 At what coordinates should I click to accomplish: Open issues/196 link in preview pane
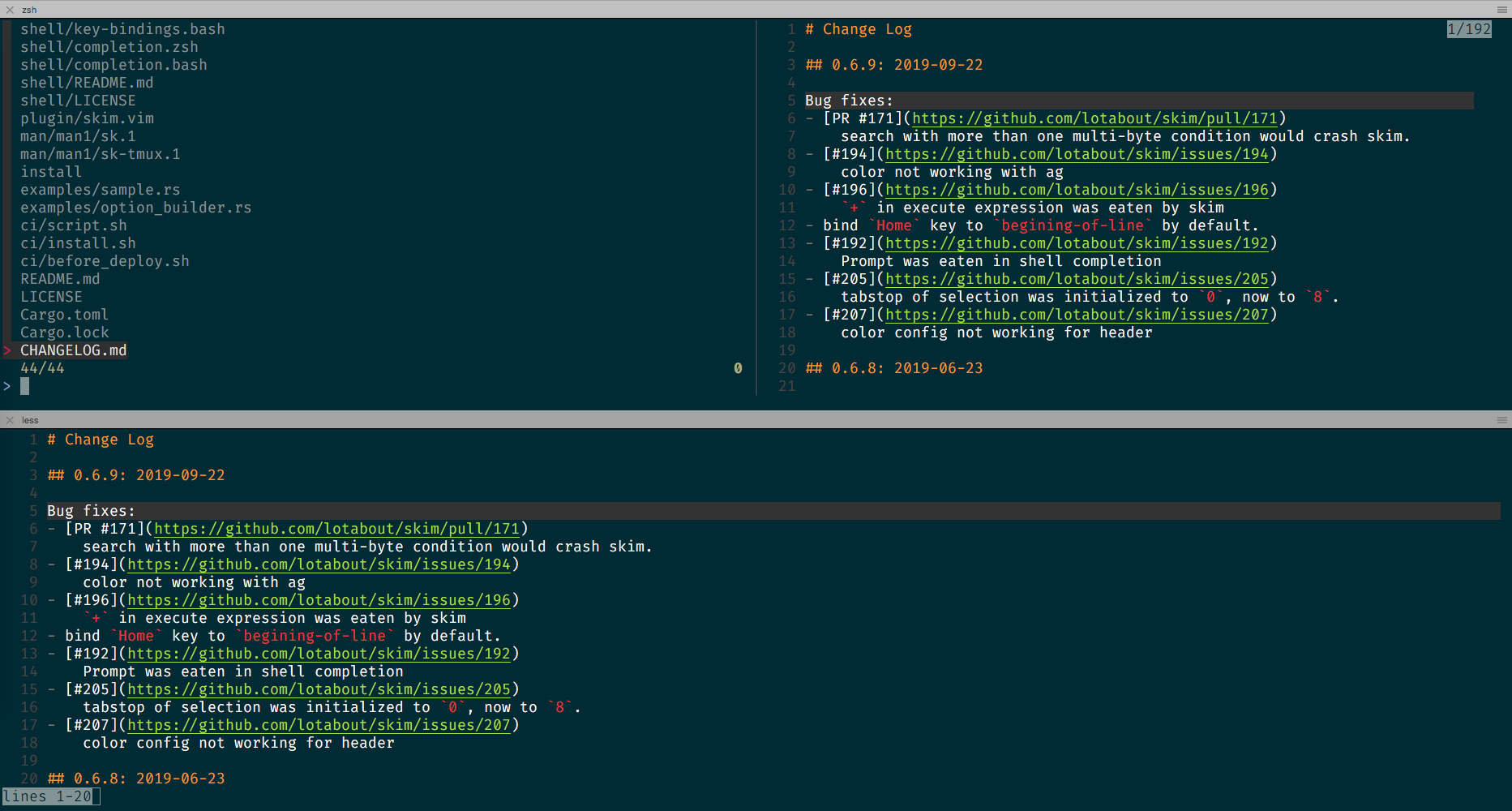click(x=1077, y=190)
